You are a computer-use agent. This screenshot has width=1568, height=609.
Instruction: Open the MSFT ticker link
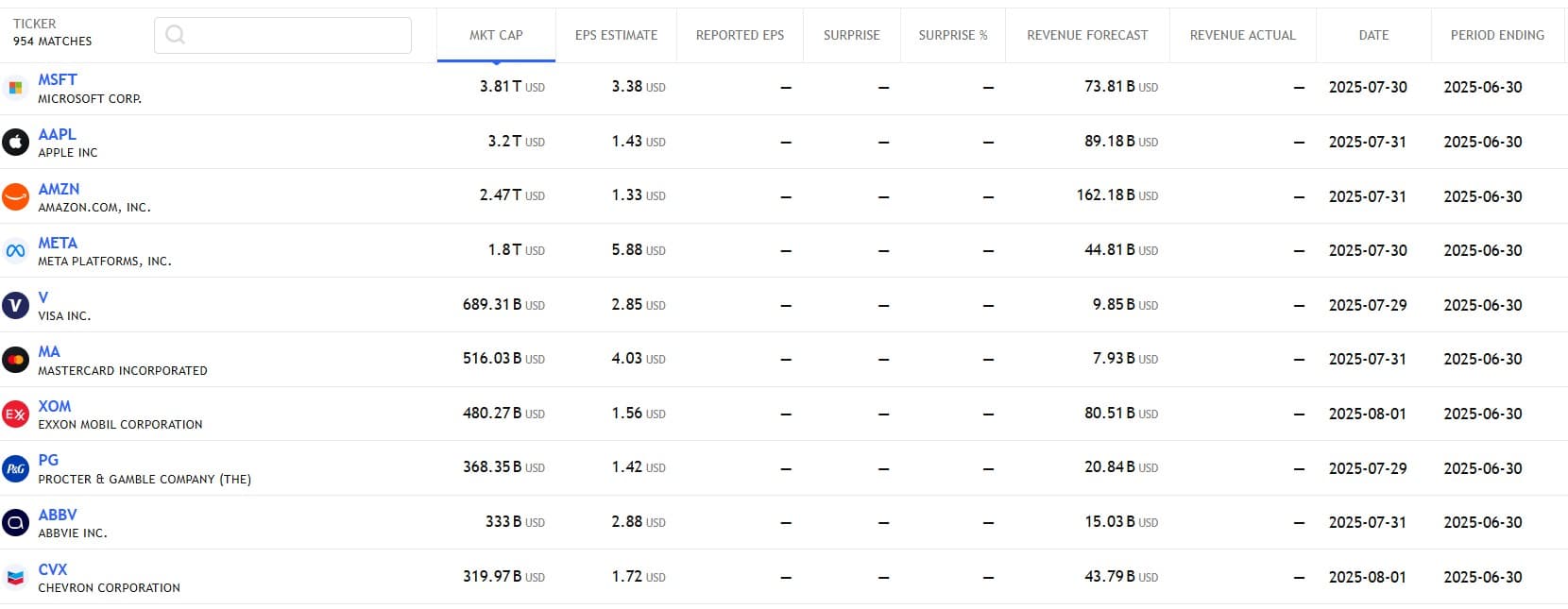point(58,79)
